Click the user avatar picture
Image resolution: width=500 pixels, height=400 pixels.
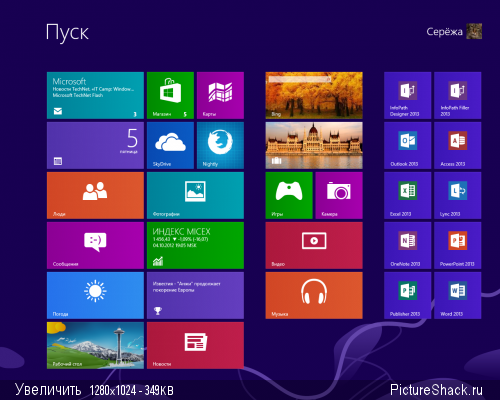point(474,31)
